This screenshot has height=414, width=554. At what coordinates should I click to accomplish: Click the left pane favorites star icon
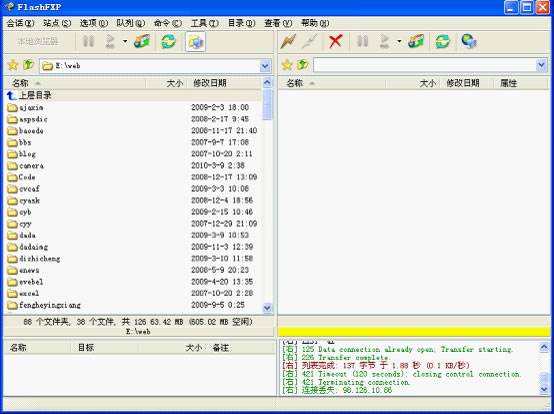point(13,65)
